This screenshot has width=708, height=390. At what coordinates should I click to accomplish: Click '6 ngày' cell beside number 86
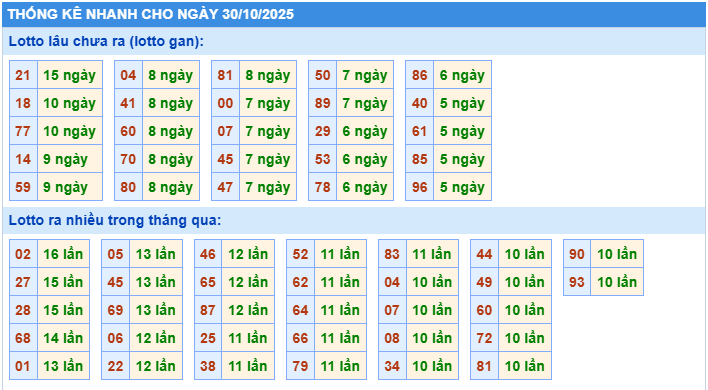(462, 75)
